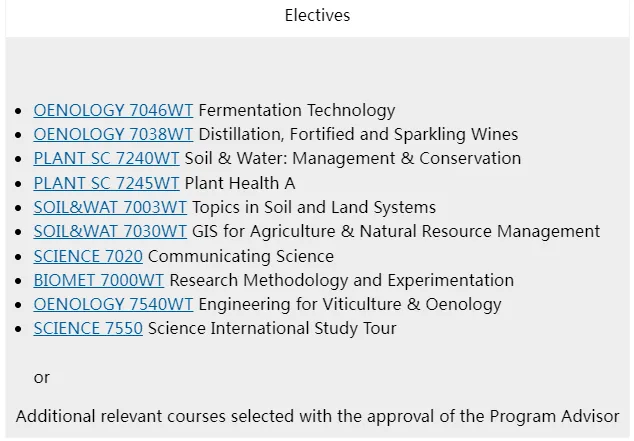Click the Additional relevant courses sentence
The width and height of the screenshot is (634, 441).
coord(317,416)
